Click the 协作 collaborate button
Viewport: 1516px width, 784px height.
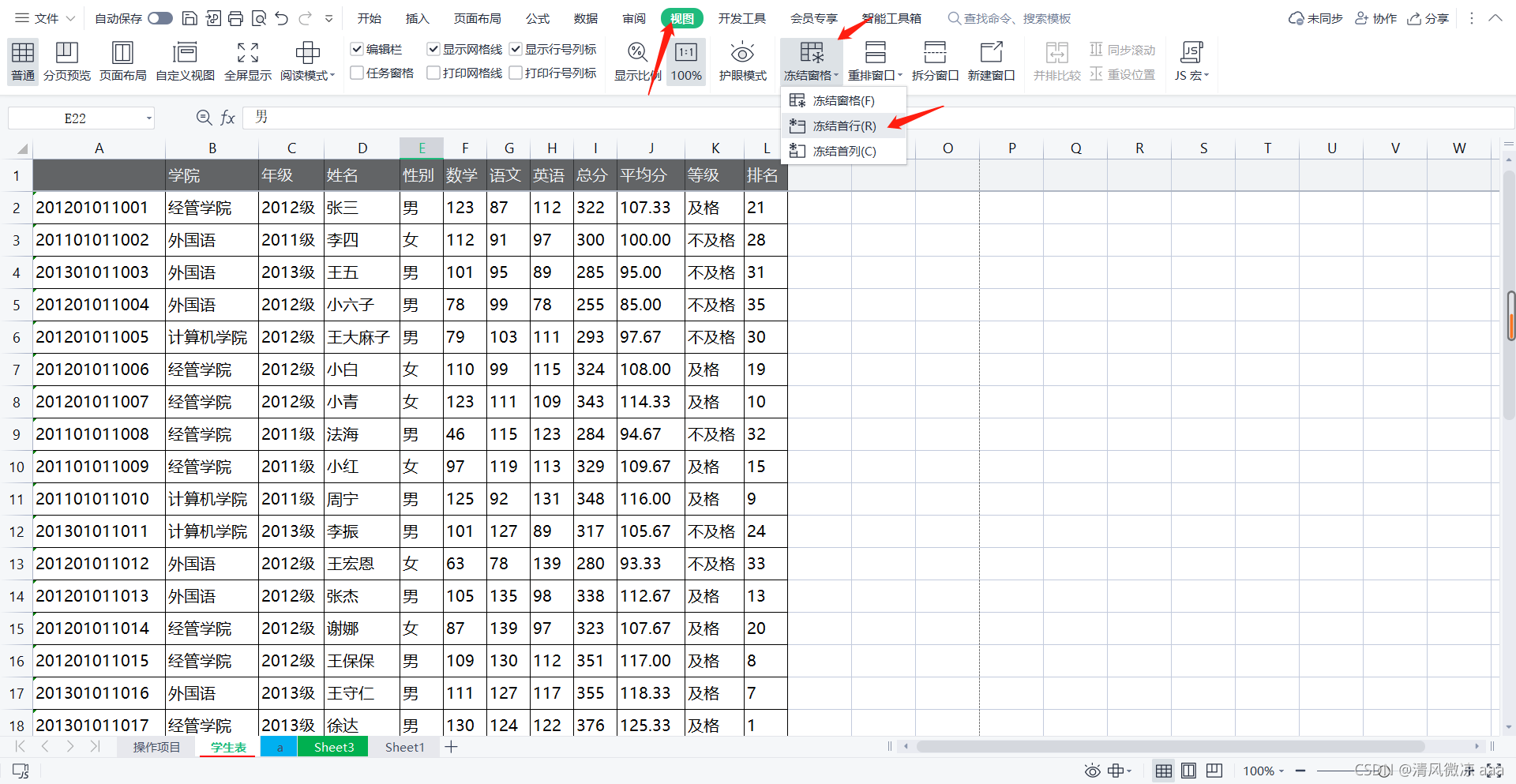coord(1376,18)
